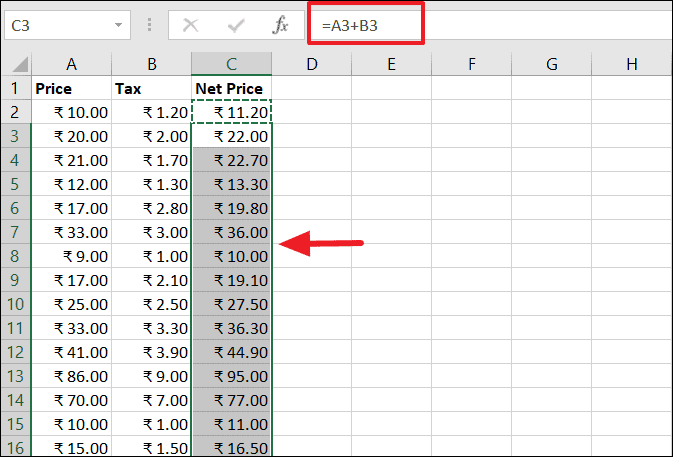Click cell A8 showing ₹ 9.00
Image resolution: width=673 pixels, height=457 pixels.
coord(71,256)
